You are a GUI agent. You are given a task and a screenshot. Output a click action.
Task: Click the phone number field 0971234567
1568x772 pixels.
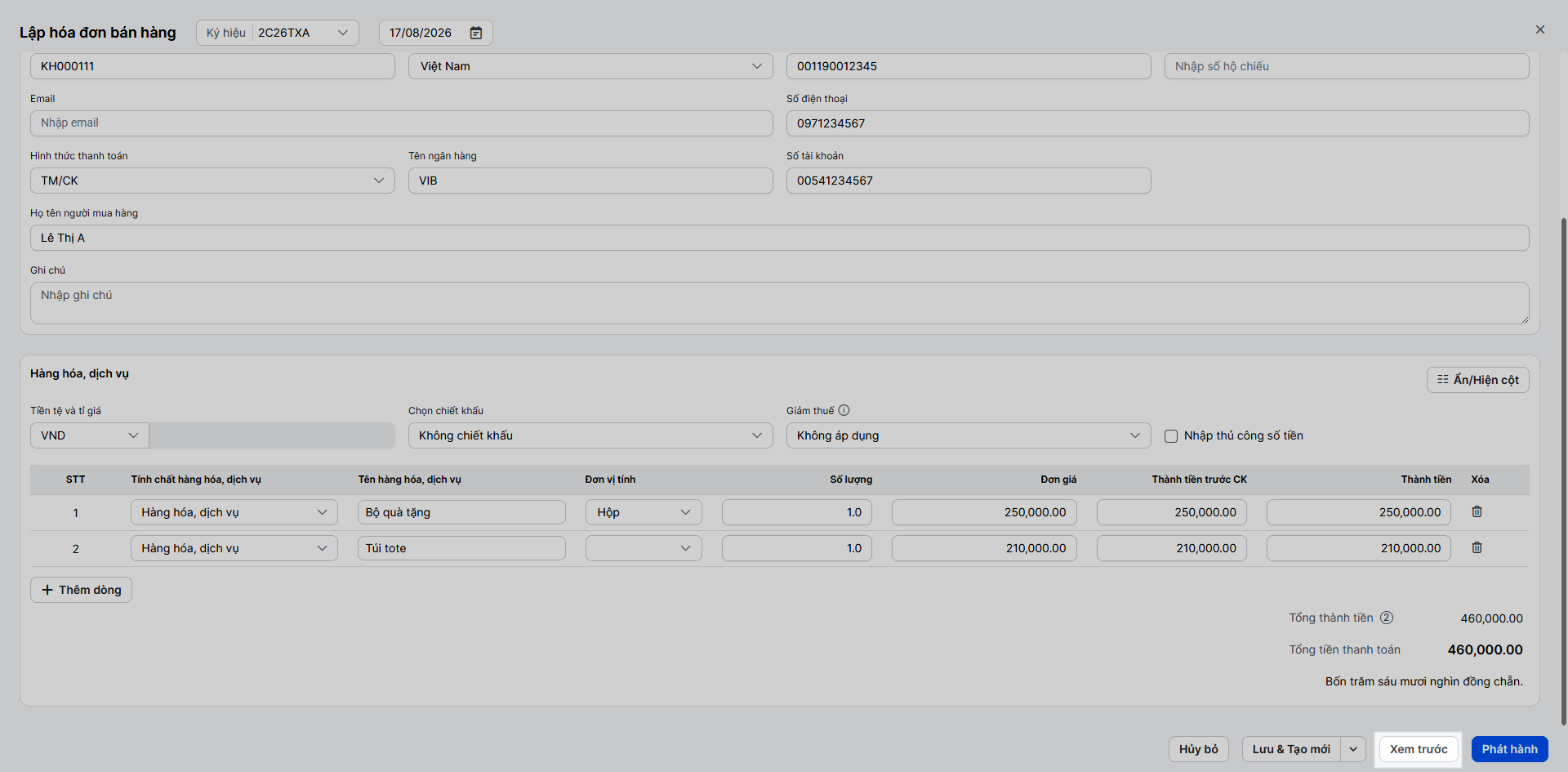[1158, 123]
